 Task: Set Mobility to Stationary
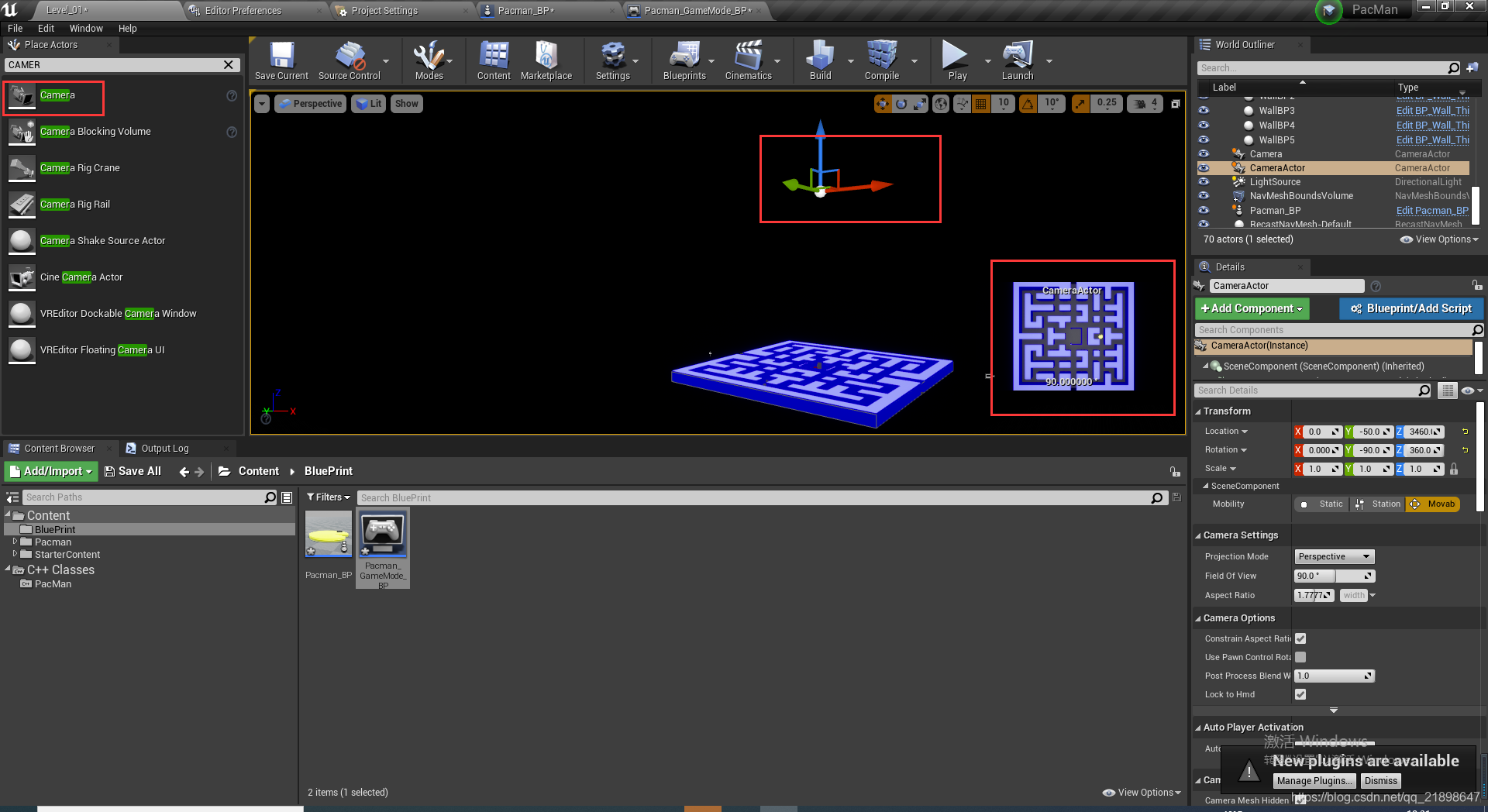(x=1378, y=504)
